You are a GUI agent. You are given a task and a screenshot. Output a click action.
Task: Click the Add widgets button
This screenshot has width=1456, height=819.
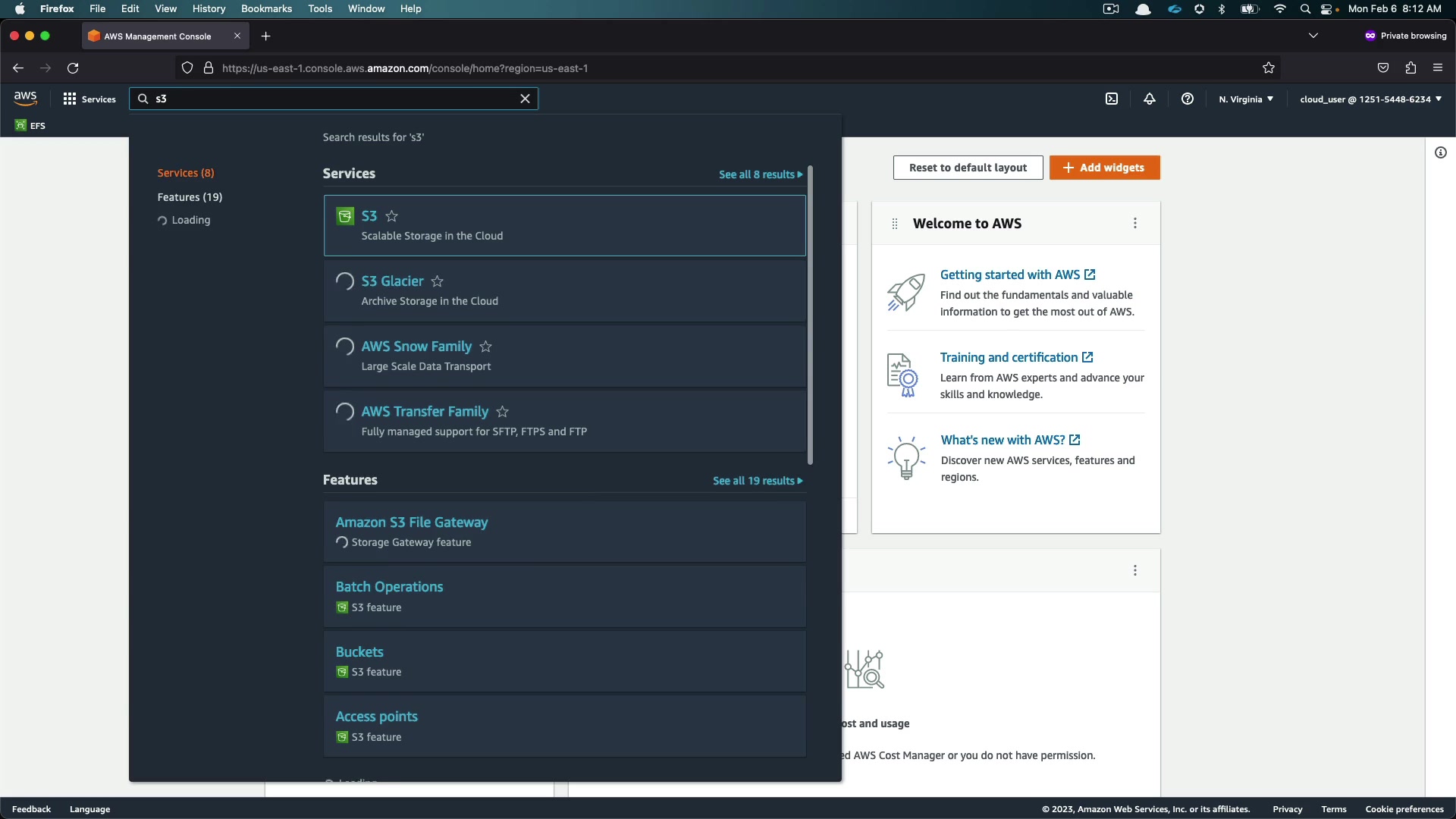pos(1104,168)
